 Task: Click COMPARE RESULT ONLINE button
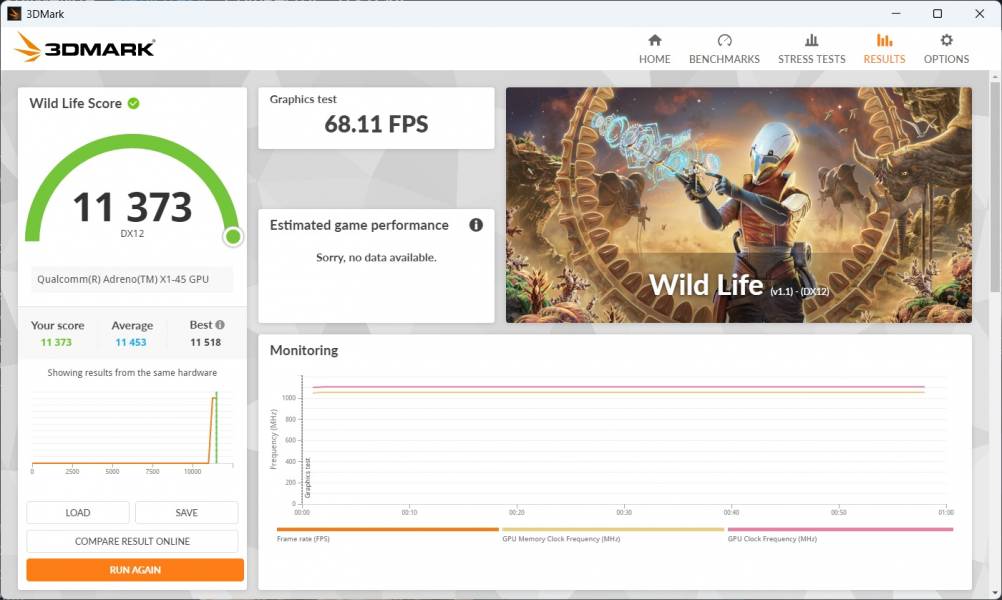coord(132,541)
